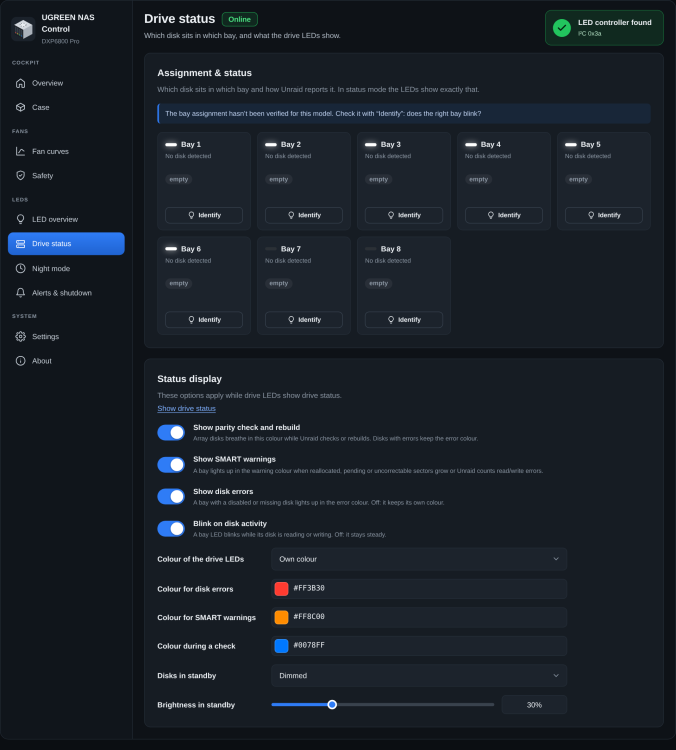Click the Bay 3 LED indicator bar
676x750 pixels.
pos(371,144)
